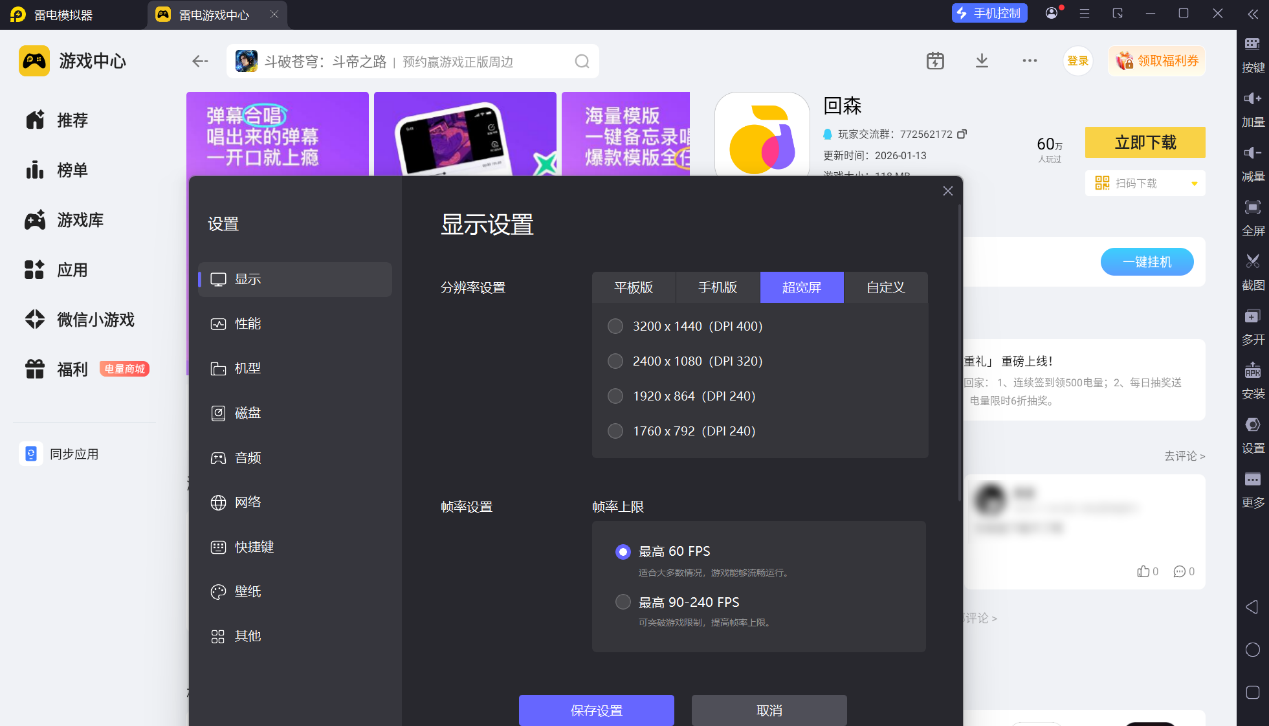This screenshot has width=1269, height=726.
Task: Select 3200 x 1440 (DPI 400) resolution
Action: [x=616, y=326]
